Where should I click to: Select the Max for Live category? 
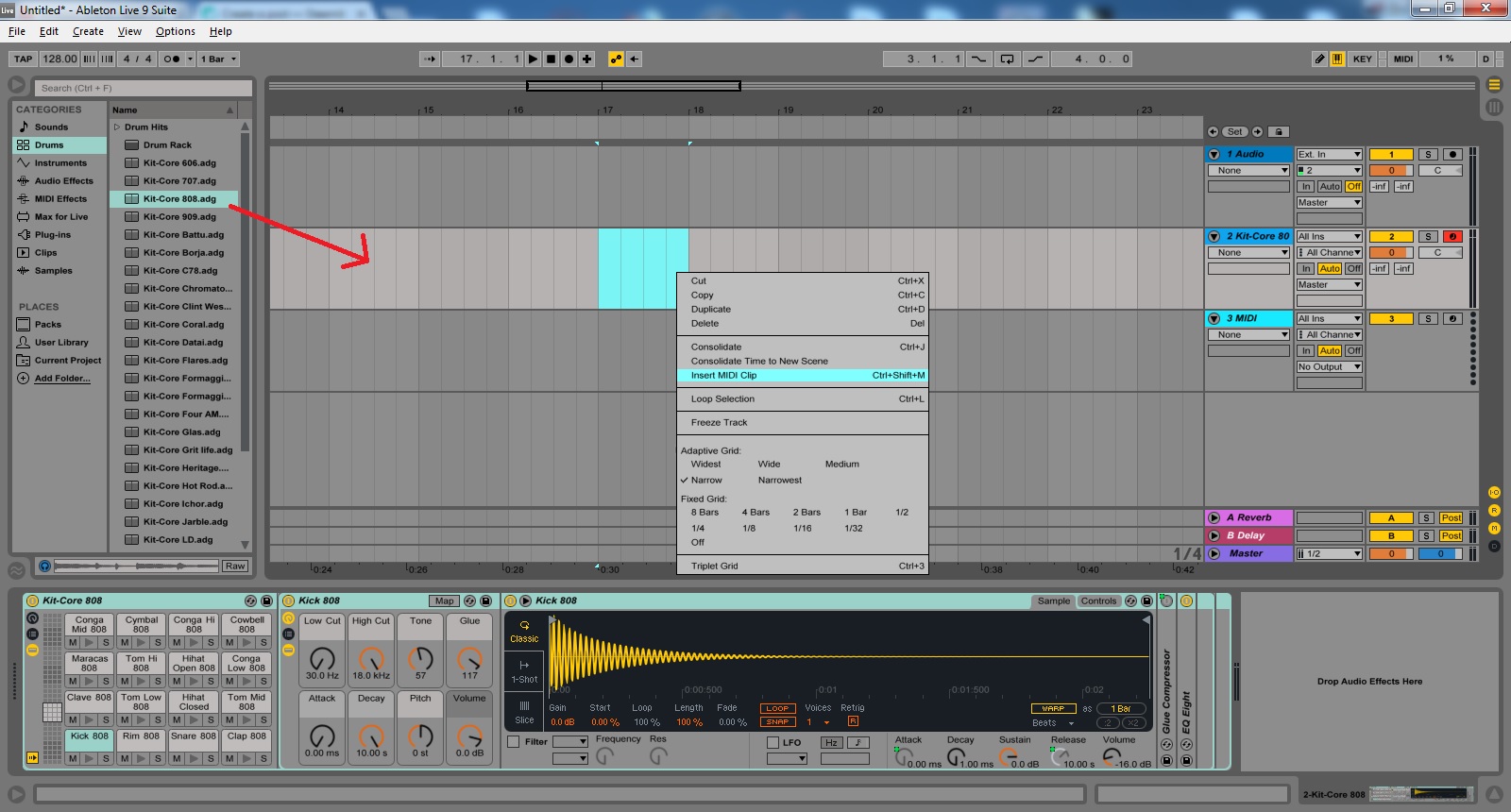click(61, 216)
